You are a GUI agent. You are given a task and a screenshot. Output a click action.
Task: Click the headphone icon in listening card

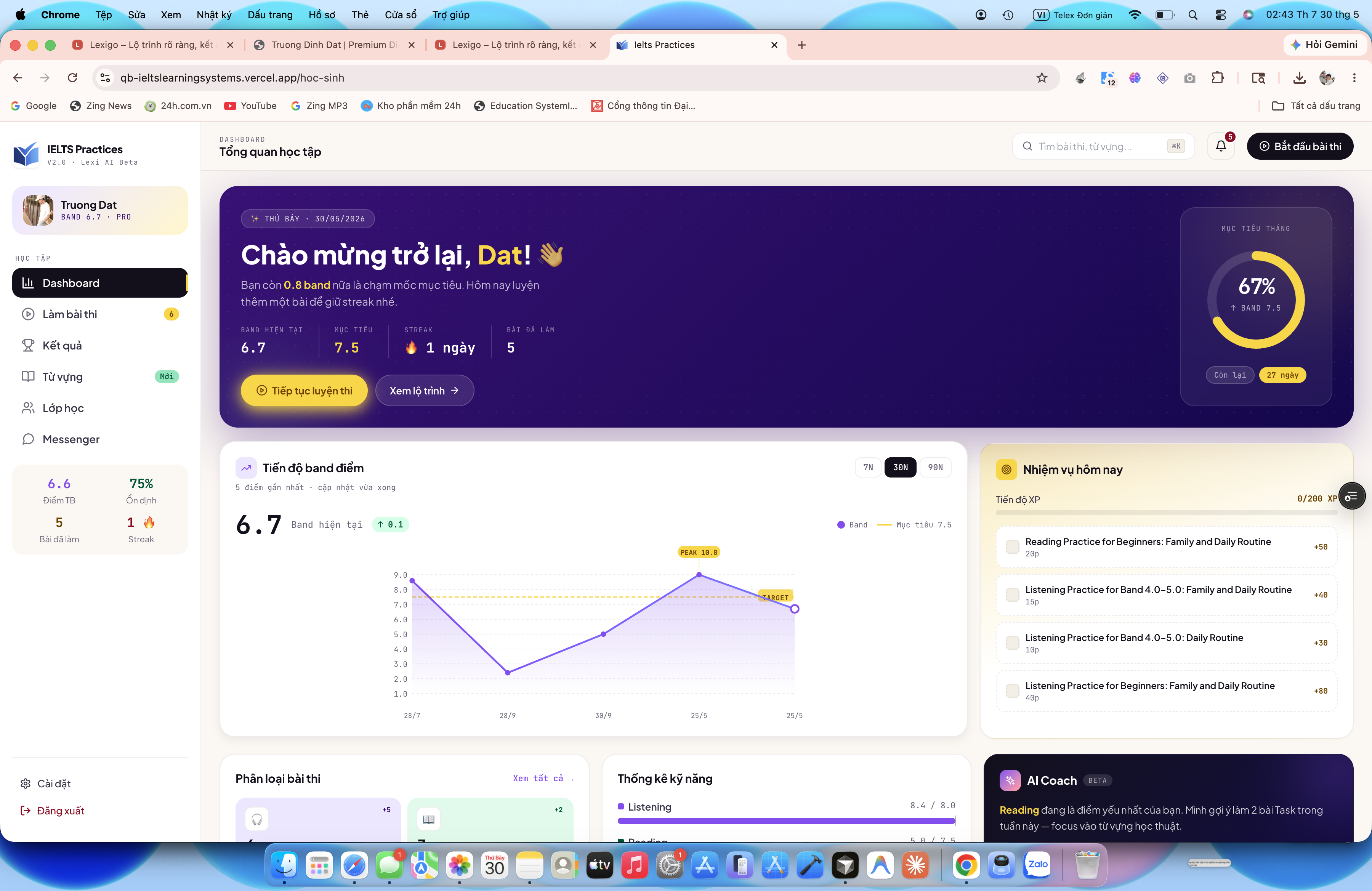click(257, 819)
